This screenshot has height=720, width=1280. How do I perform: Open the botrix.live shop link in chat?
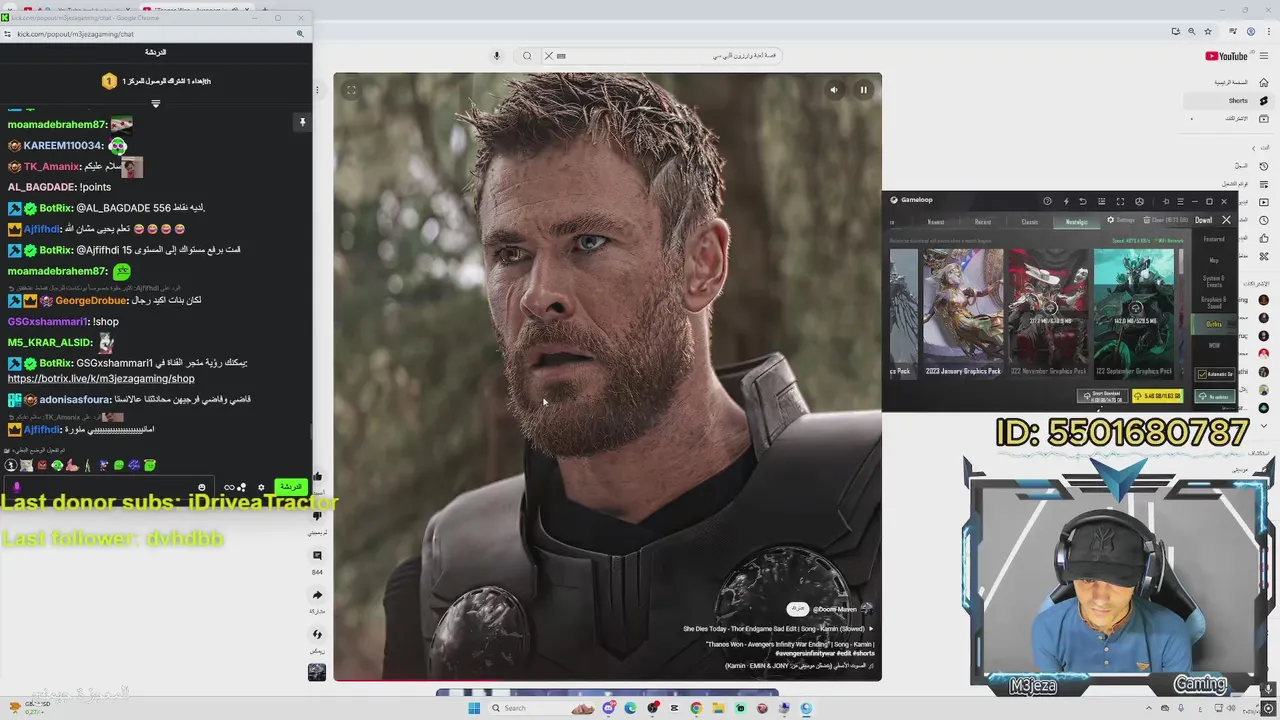click(101, 379)
